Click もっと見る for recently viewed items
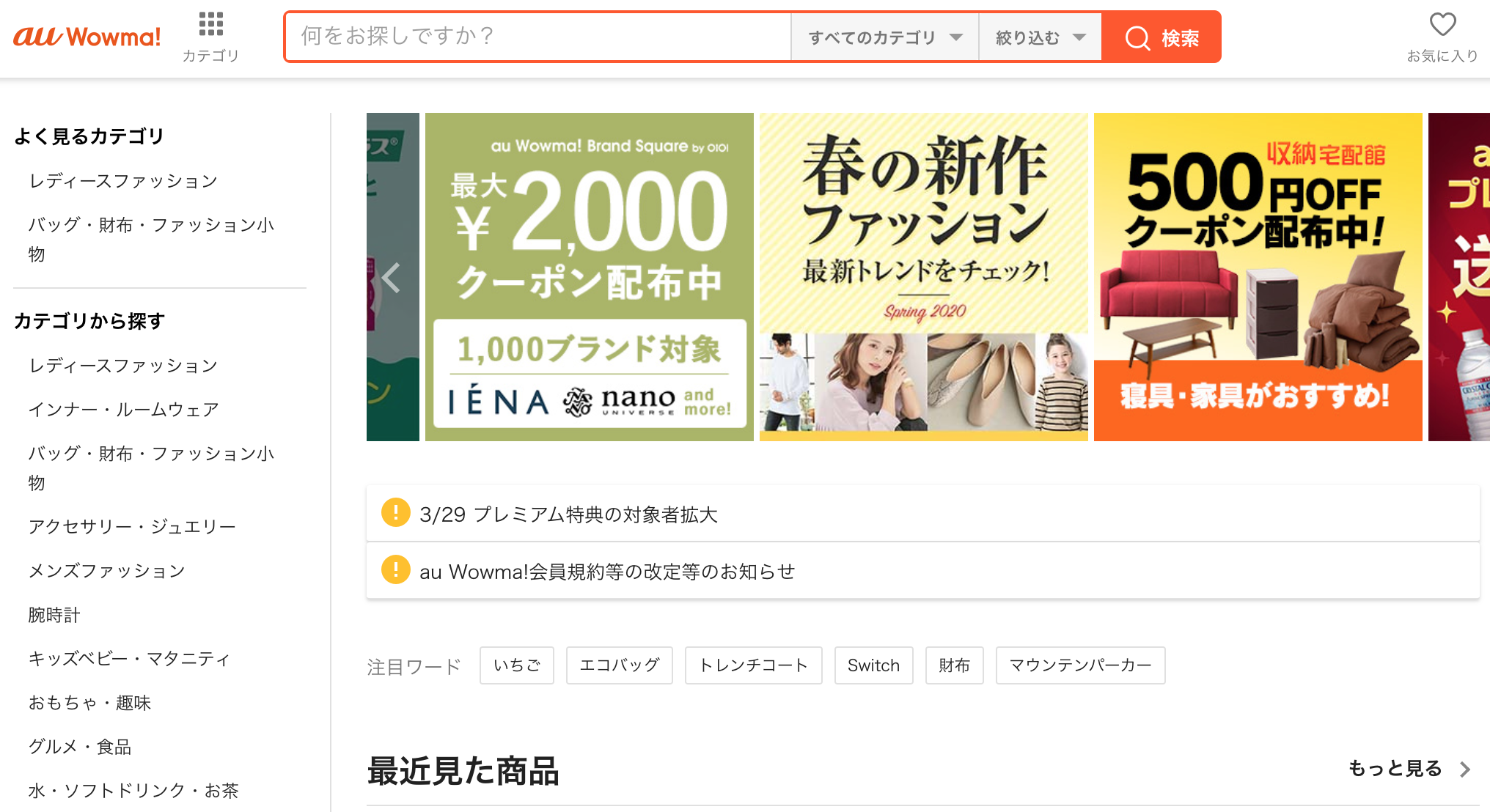This screenshot has height=812, width=1490. point(1395,769)
